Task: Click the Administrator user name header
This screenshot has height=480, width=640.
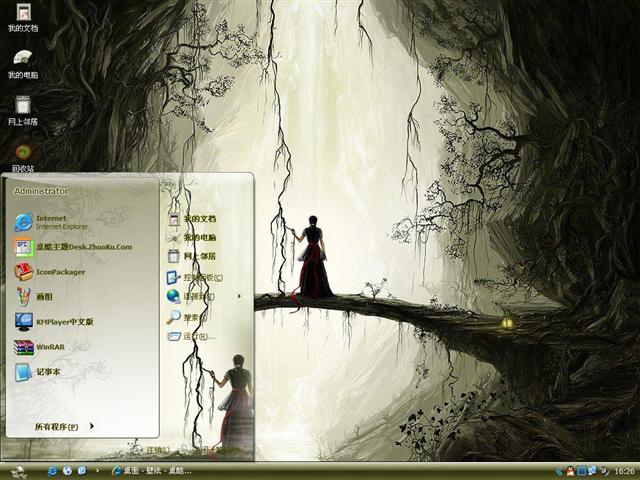Action: [41, 191]
